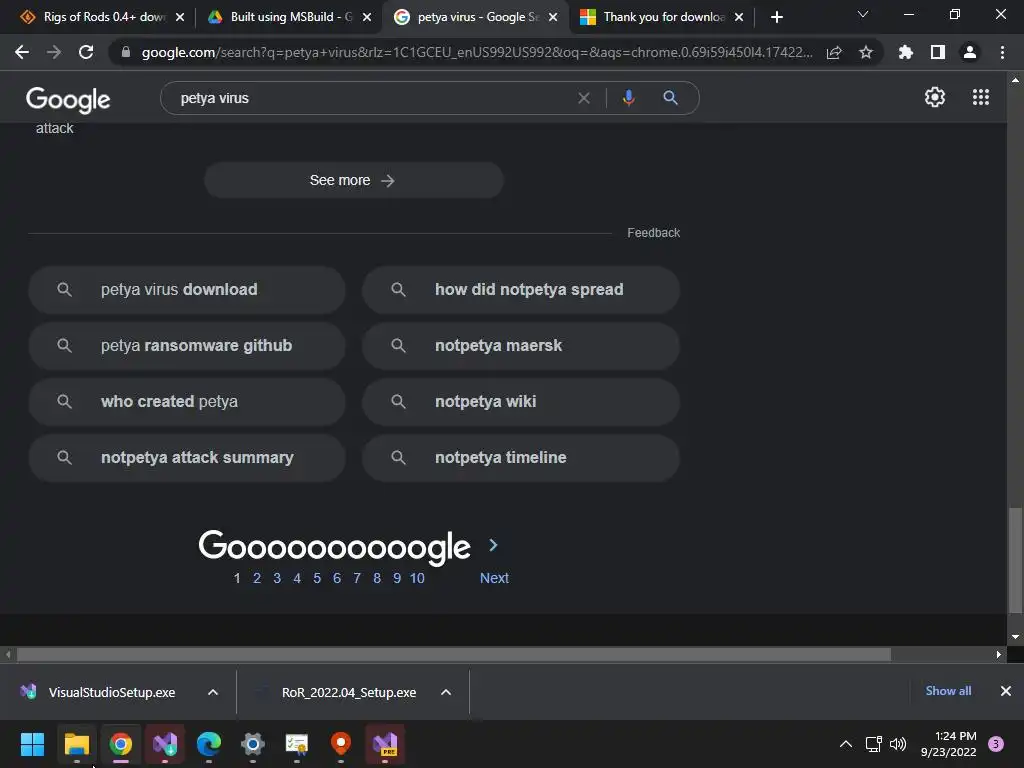This screenshot has width=1024, height=768.
Task: Click the Feedback link
Action: (653, 232)
